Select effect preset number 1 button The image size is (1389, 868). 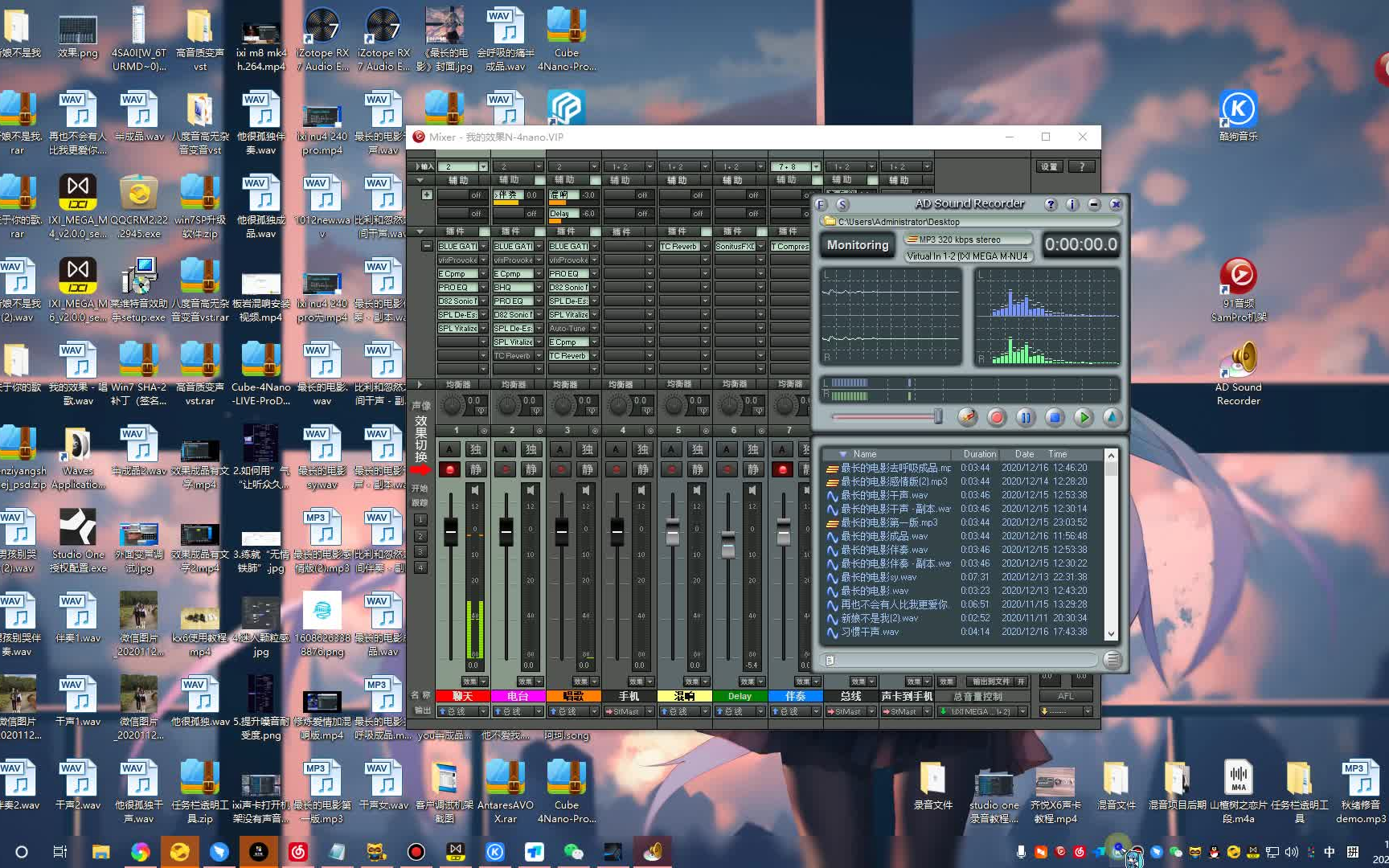[x=420, y=520]
